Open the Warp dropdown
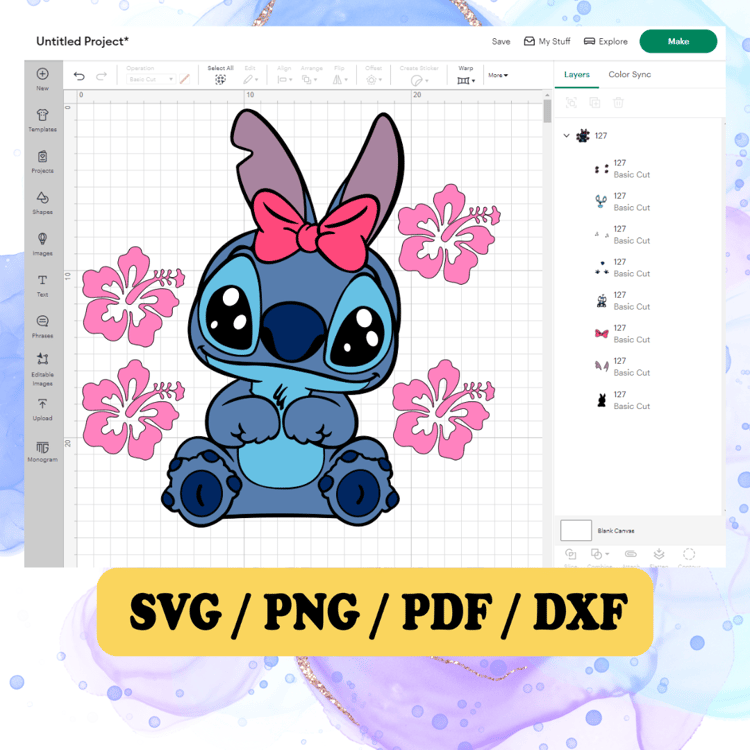 [466, 80]
